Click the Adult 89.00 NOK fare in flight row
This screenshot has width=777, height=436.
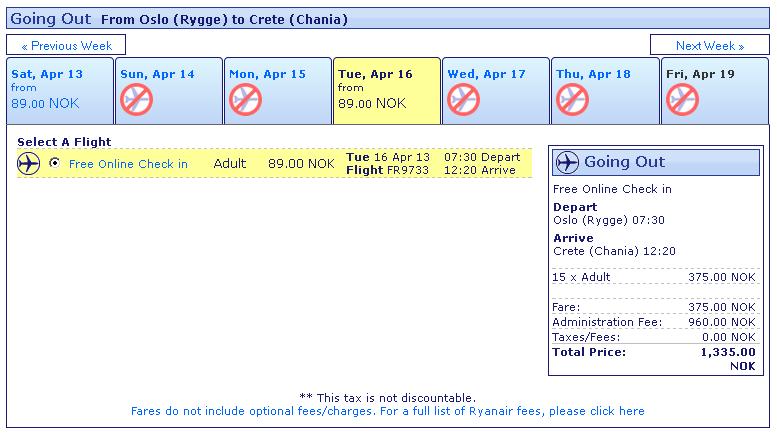coord(274,164)
